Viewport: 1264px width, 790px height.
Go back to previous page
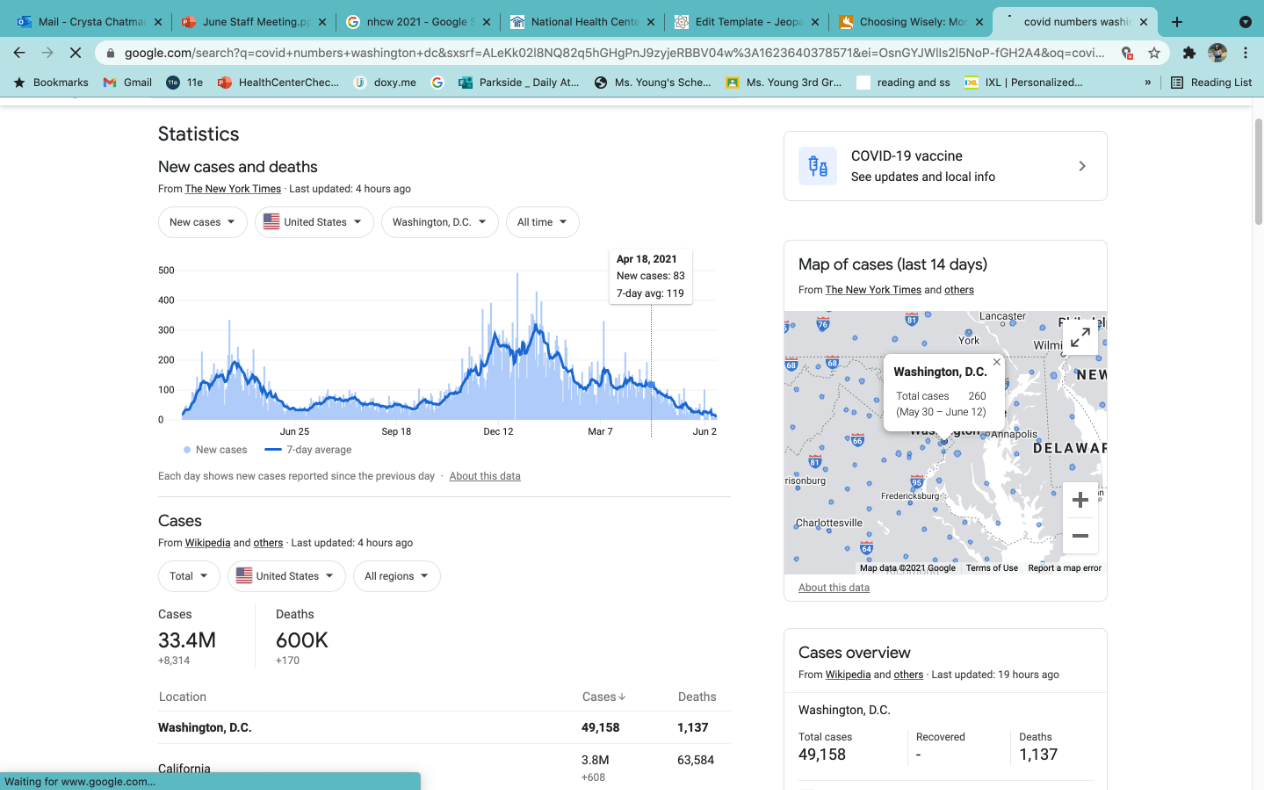20,53
